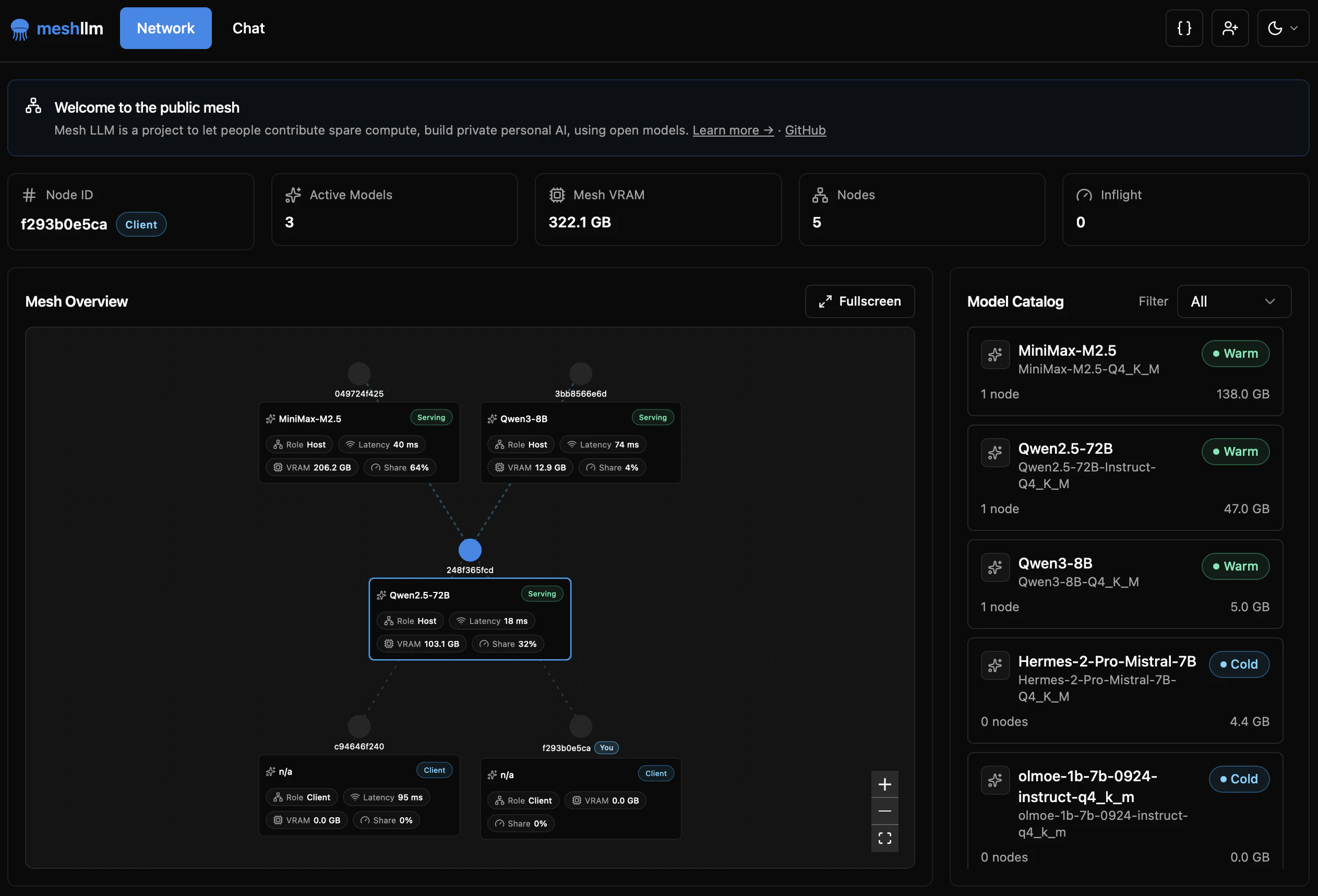Click the MiniMax-M2.5 catalog sparkle icon
The width and height of the screenshot is (1318, 896).
tap(995, 355)
